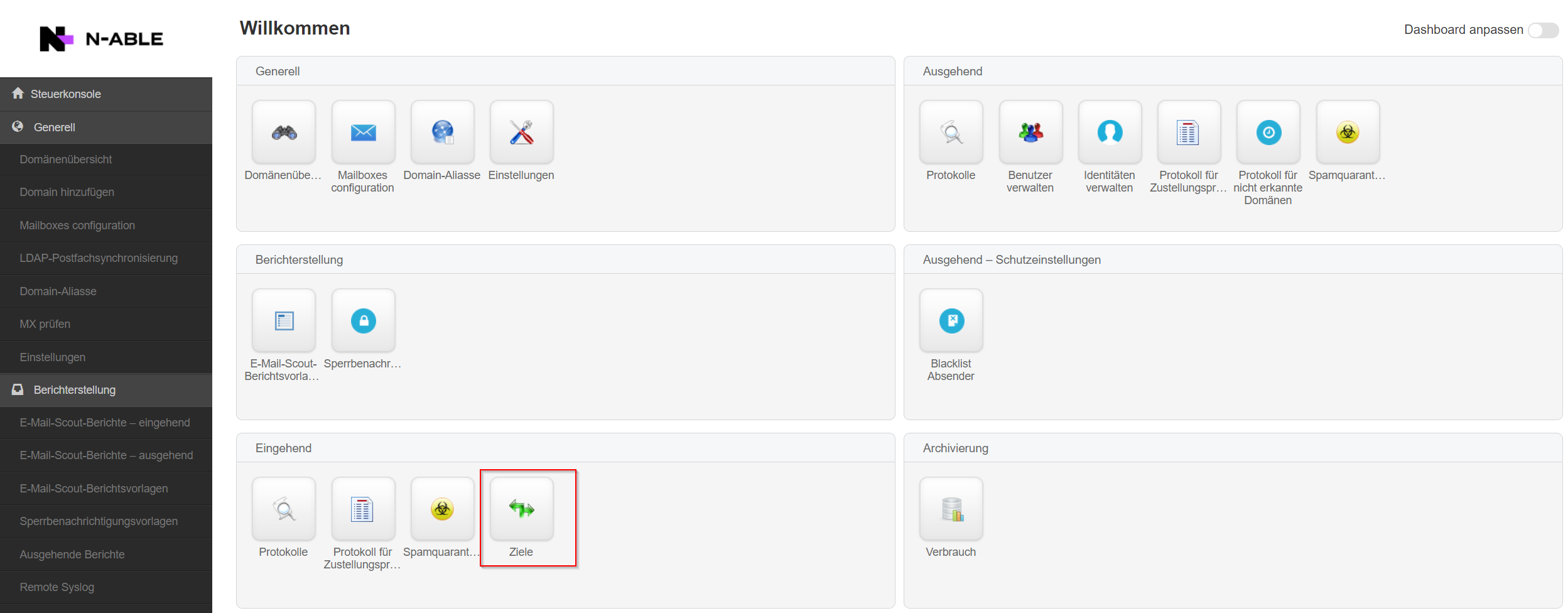Viewport: 1568px width, 613px height.
Task: Click the Domain-Aliasse globe icon
Action: coord(442,132)
